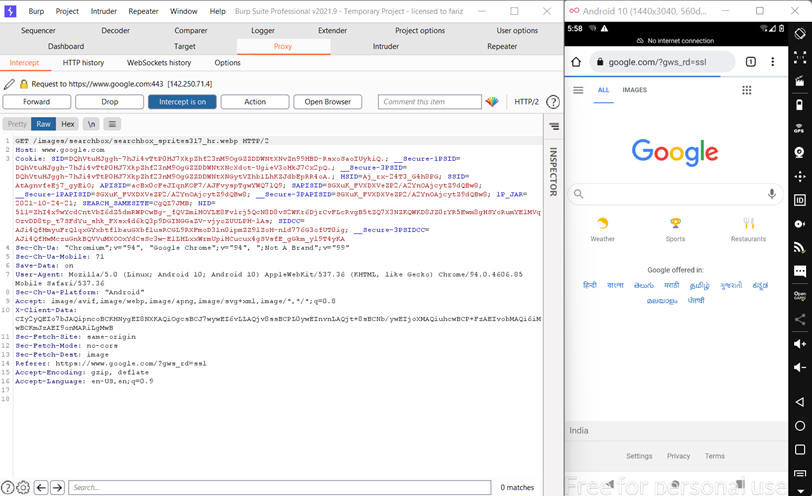Open the network RSS-style widget
812x496 pixels.
800,247
